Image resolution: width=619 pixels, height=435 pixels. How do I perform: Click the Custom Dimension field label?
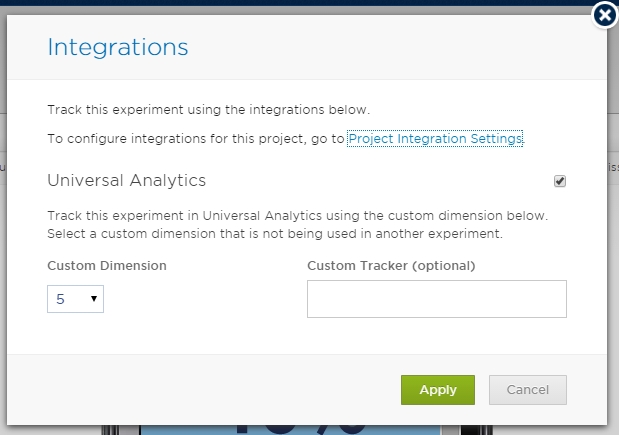[x=107, y=266]
